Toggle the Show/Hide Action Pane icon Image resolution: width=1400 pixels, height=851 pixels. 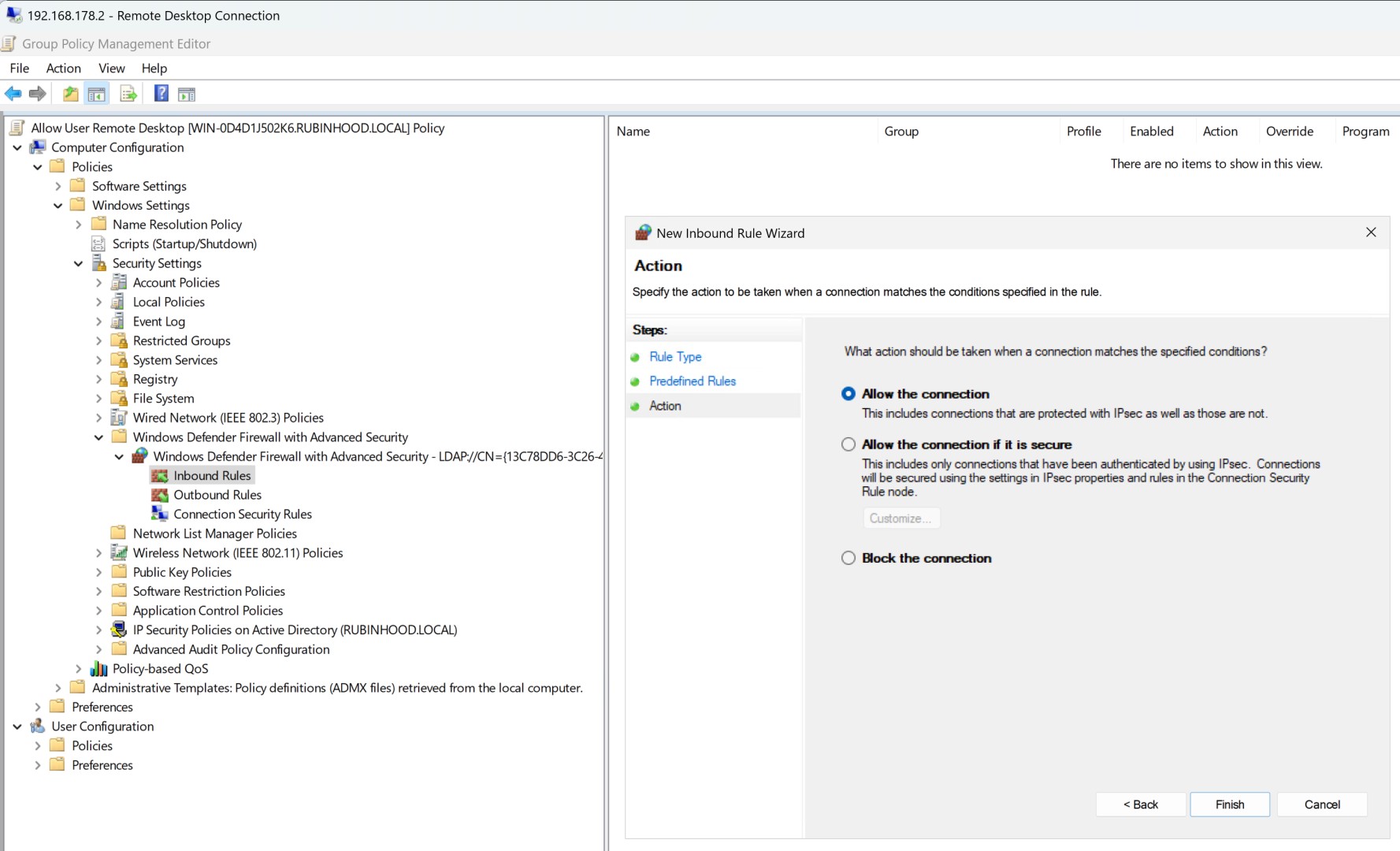pos(187,94)
